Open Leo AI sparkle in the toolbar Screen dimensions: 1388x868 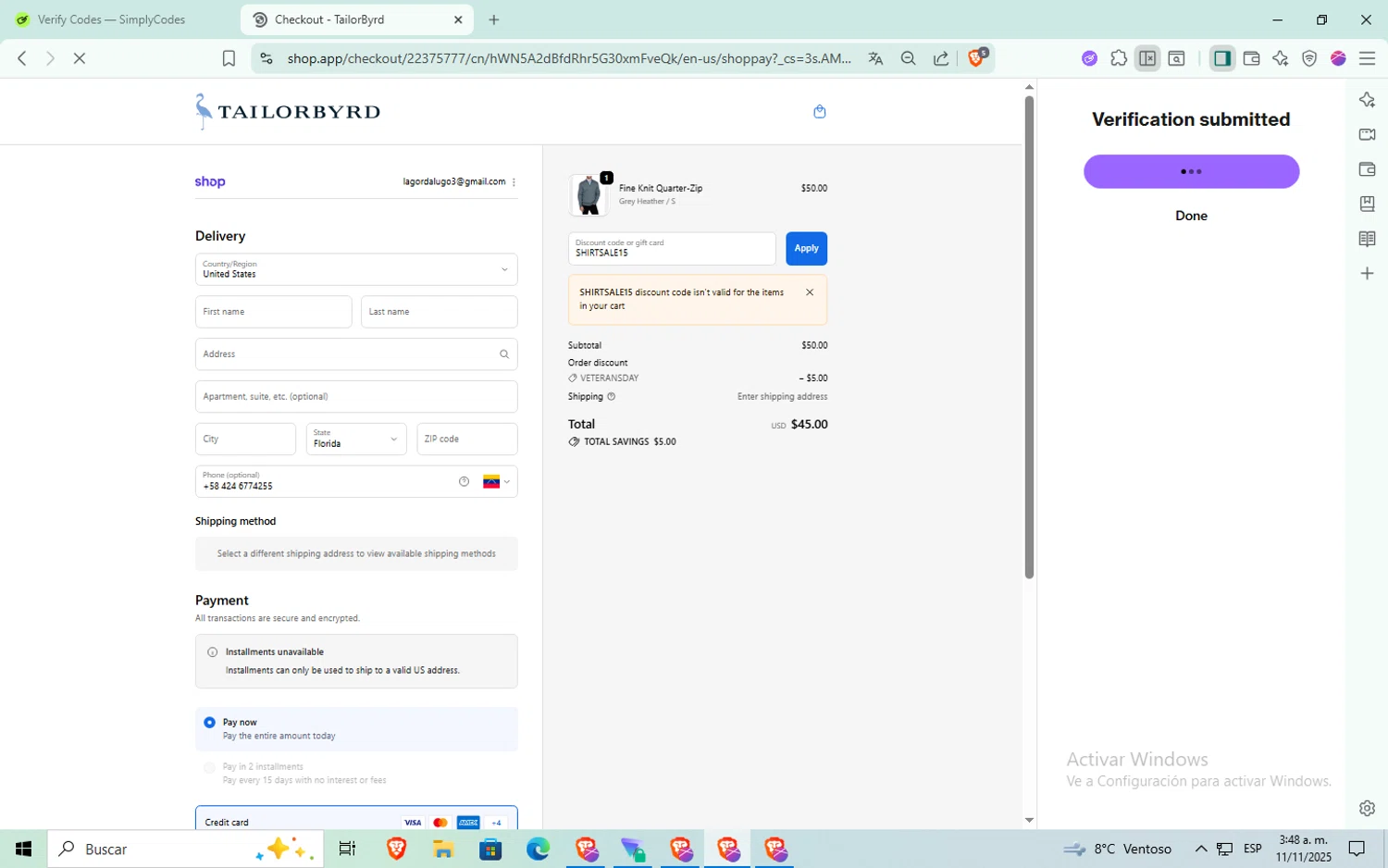(x=1281, y=58)
